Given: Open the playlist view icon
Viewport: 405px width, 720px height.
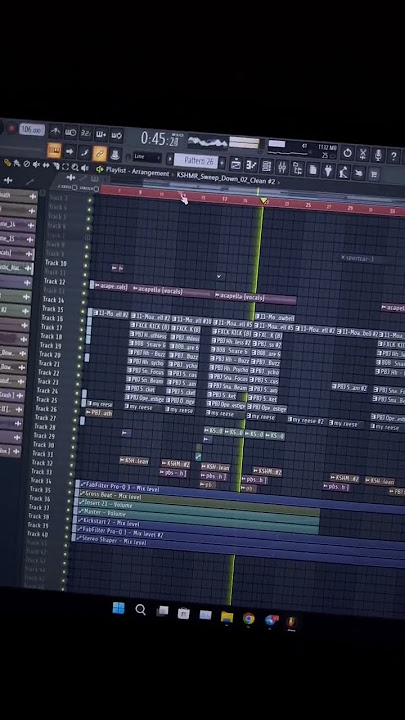Looking at the screenshot, I should click(236, 164).
